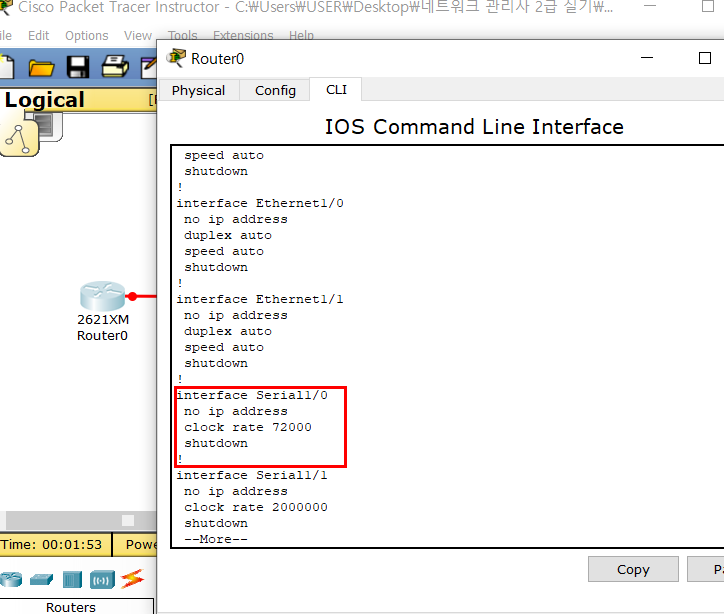Minimize the Router0 window
The width and height of the screenshot is (724, 614).
point(647,58)
